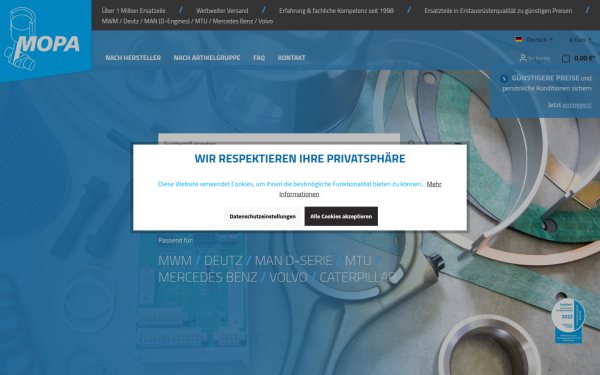This screenshot has height=375, width=600.
Task: Open the Euro currency dropdown
Action: pyautogui.click(x=580, y=39)
